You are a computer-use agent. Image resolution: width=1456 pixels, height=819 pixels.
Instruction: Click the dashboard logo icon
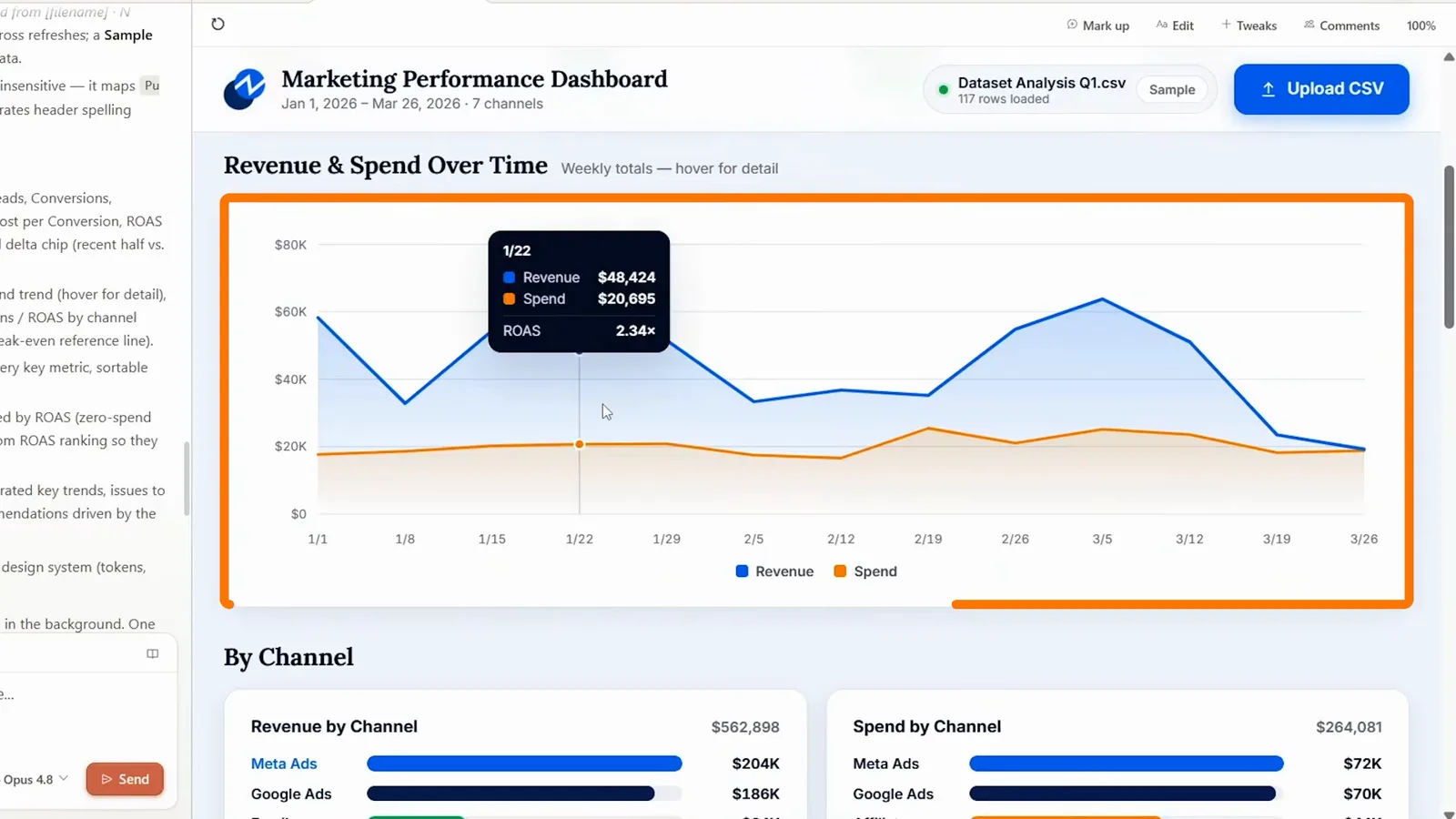[x=244, y=89]
